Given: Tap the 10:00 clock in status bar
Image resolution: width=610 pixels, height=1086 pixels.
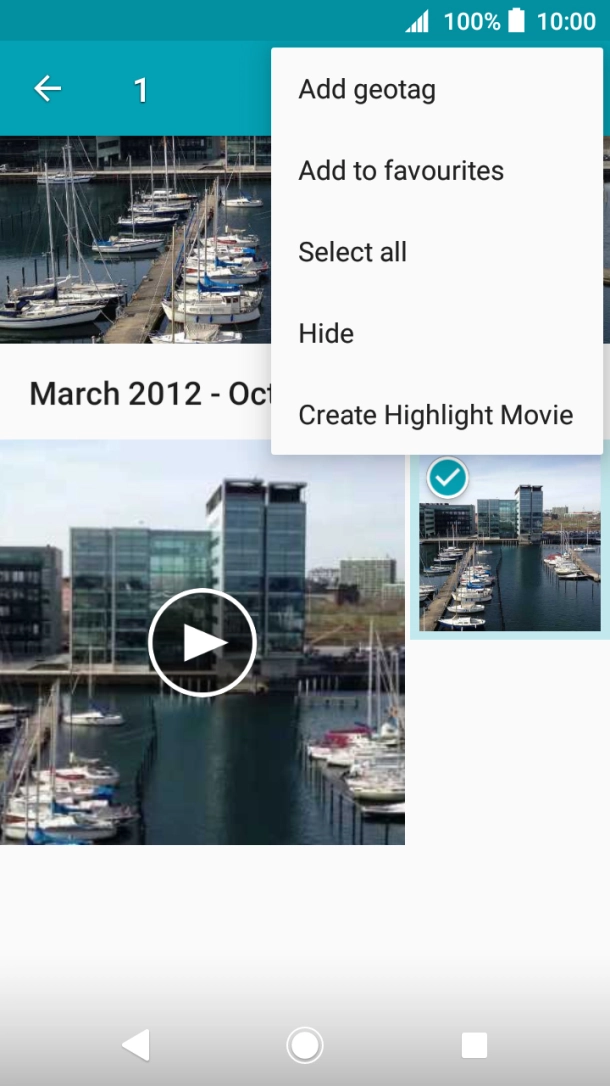Looking at the screenshot, I should [566, 21].
